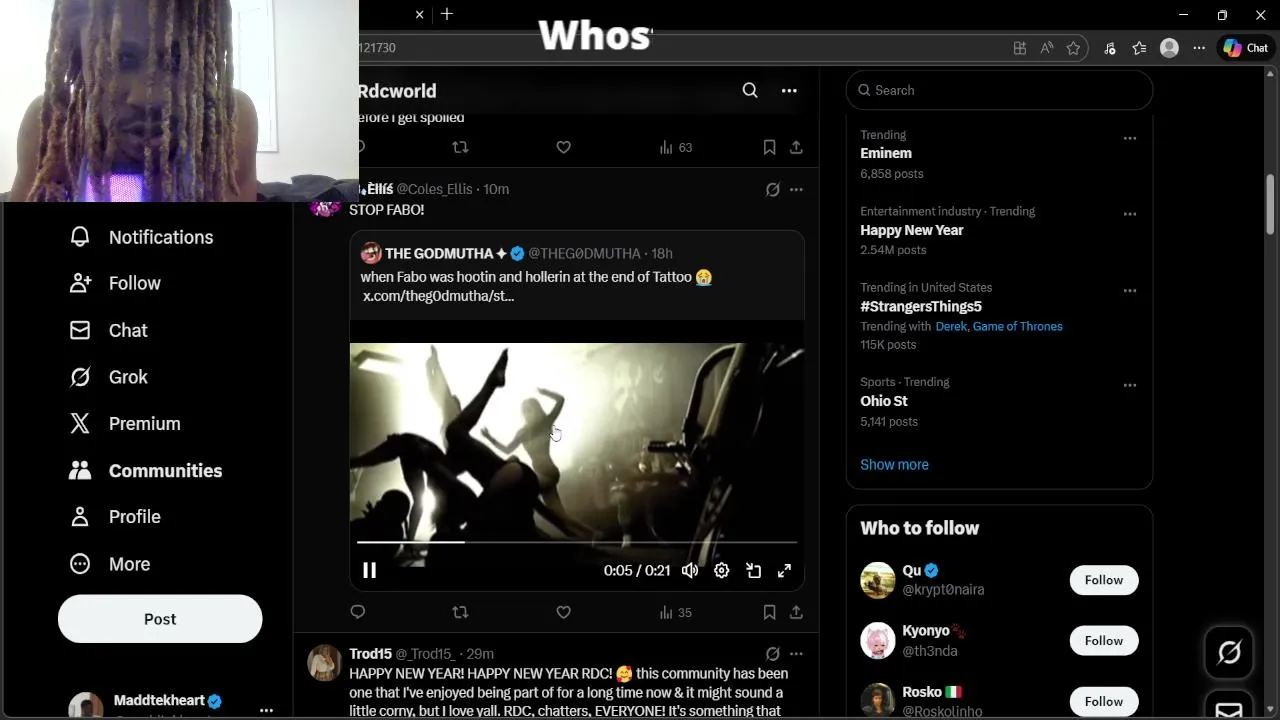Click the Notifications bell icon
The height and width of the screenshot is (720, 1280).
(x=80, y=237)
